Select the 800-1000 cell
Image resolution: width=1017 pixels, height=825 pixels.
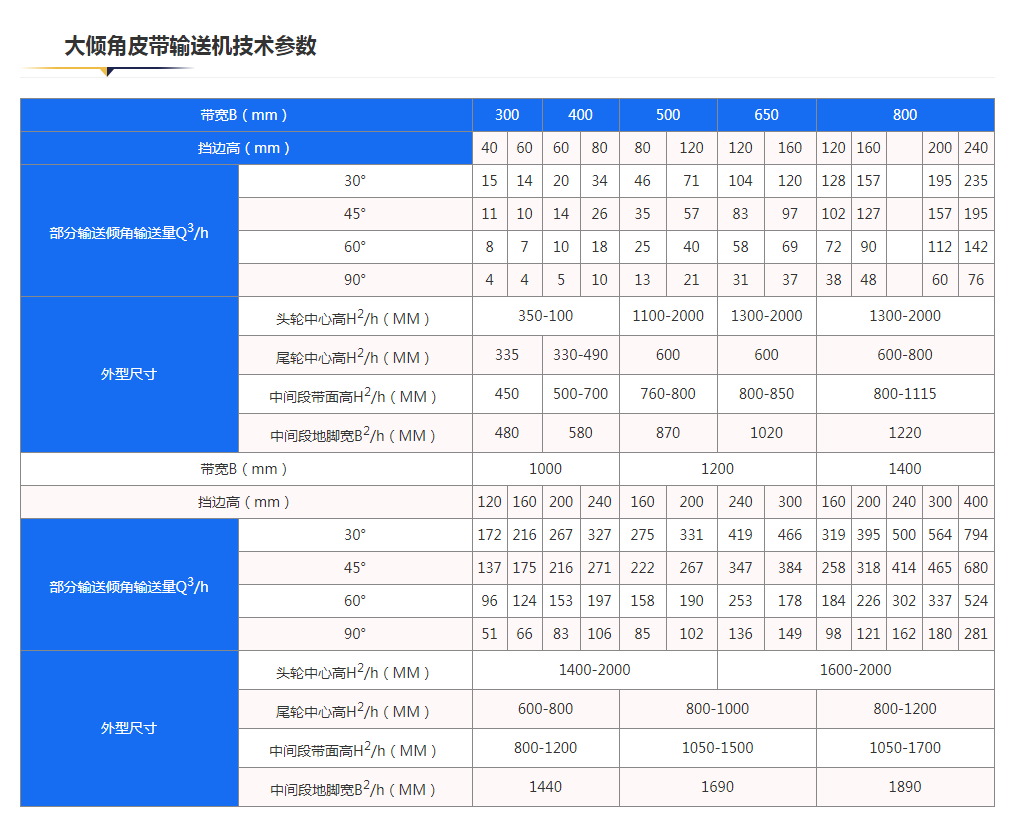[x=717, y=709]
